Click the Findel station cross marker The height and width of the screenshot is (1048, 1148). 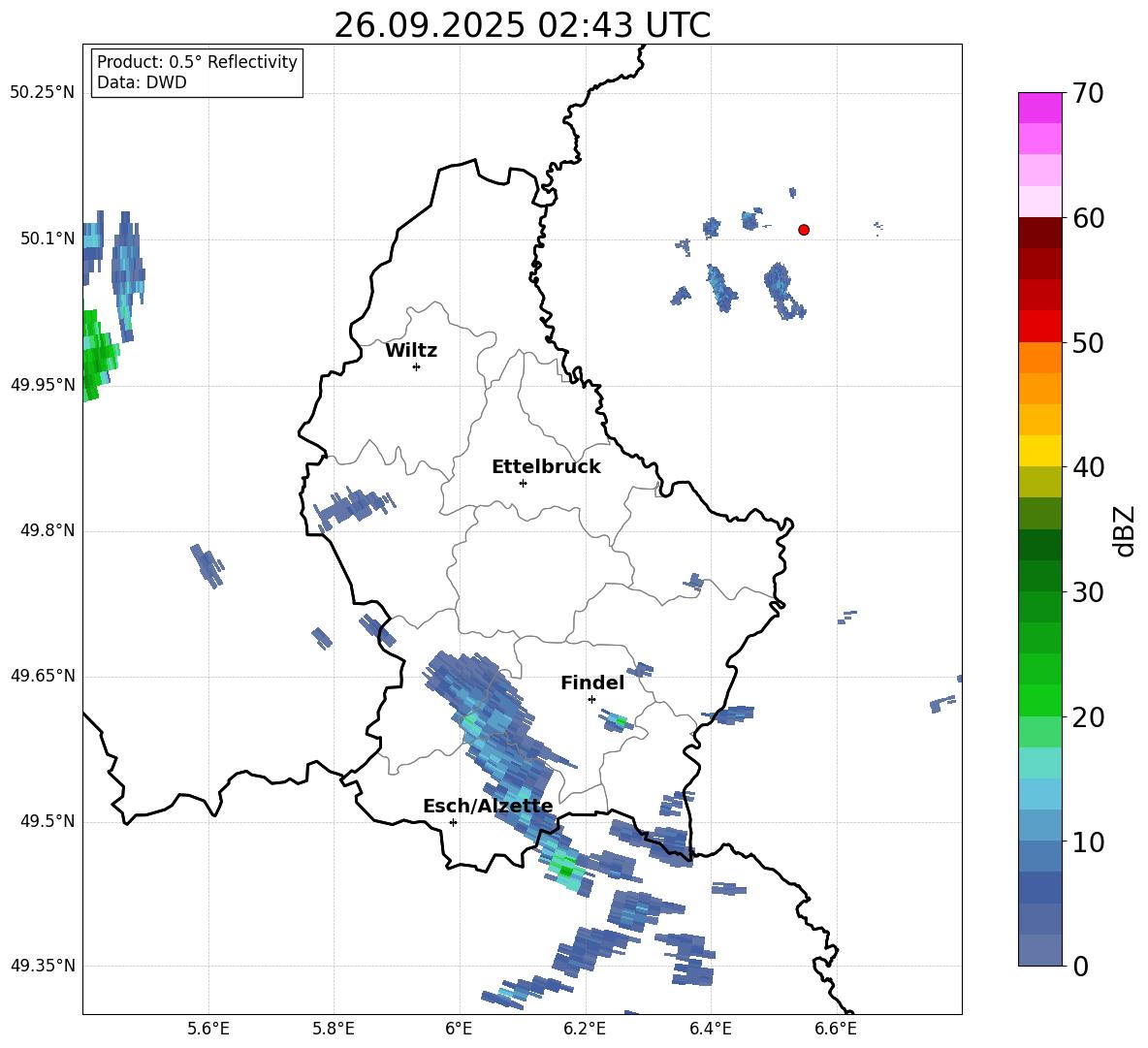591,700
